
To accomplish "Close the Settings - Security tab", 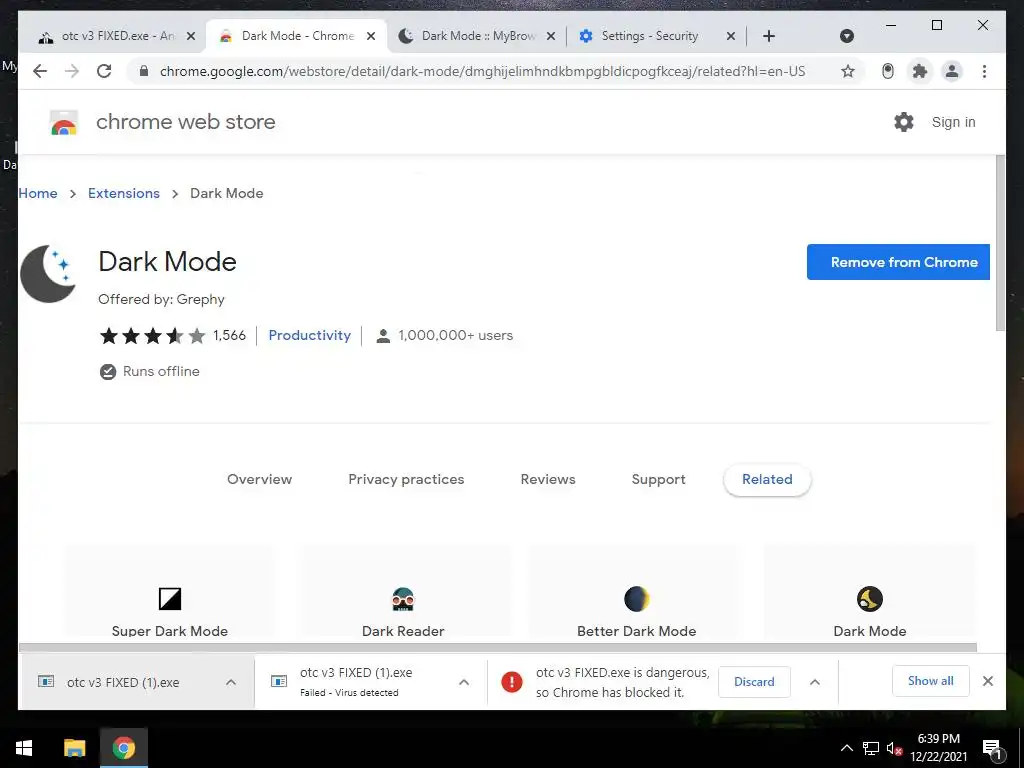I will (x=731, y=36).
